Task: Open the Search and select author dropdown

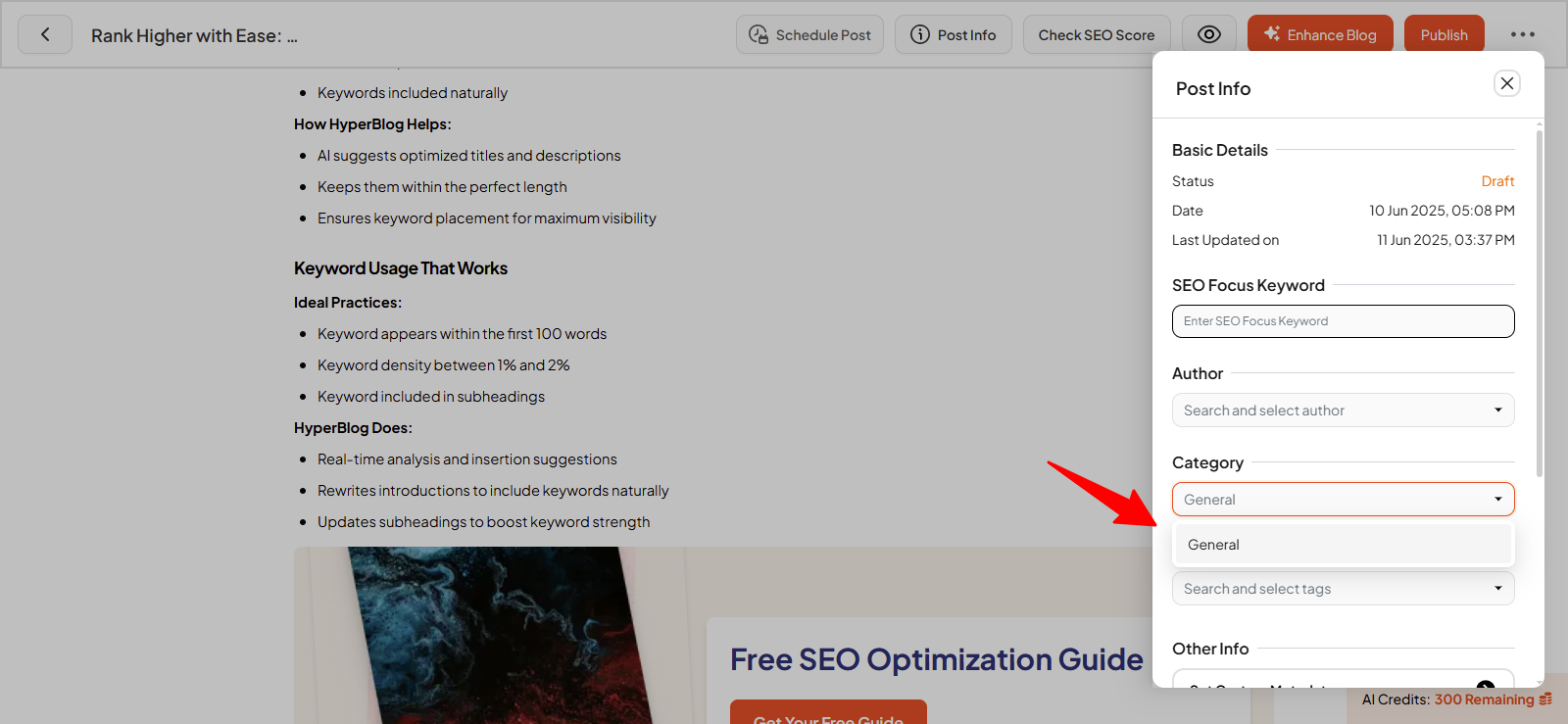Action: (x=1344, y=410)
